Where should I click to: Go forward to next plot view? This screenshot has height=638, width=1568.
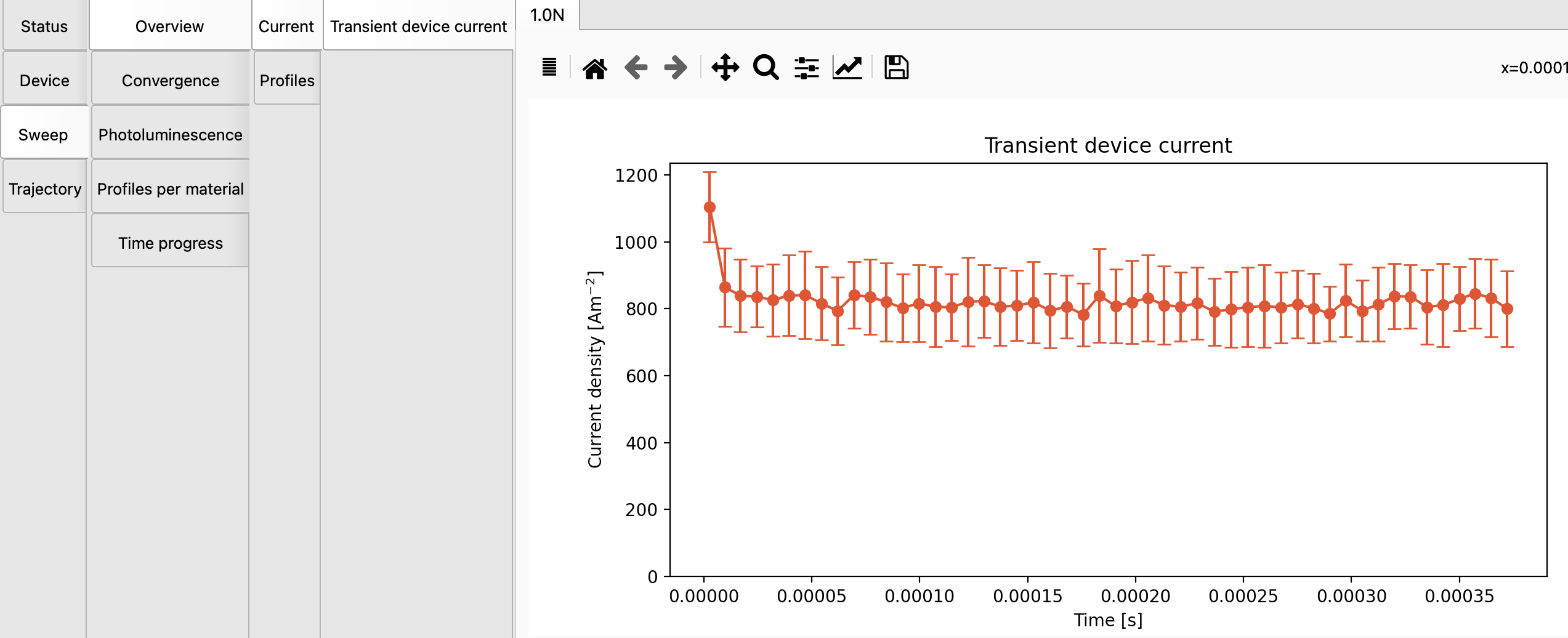676,68
